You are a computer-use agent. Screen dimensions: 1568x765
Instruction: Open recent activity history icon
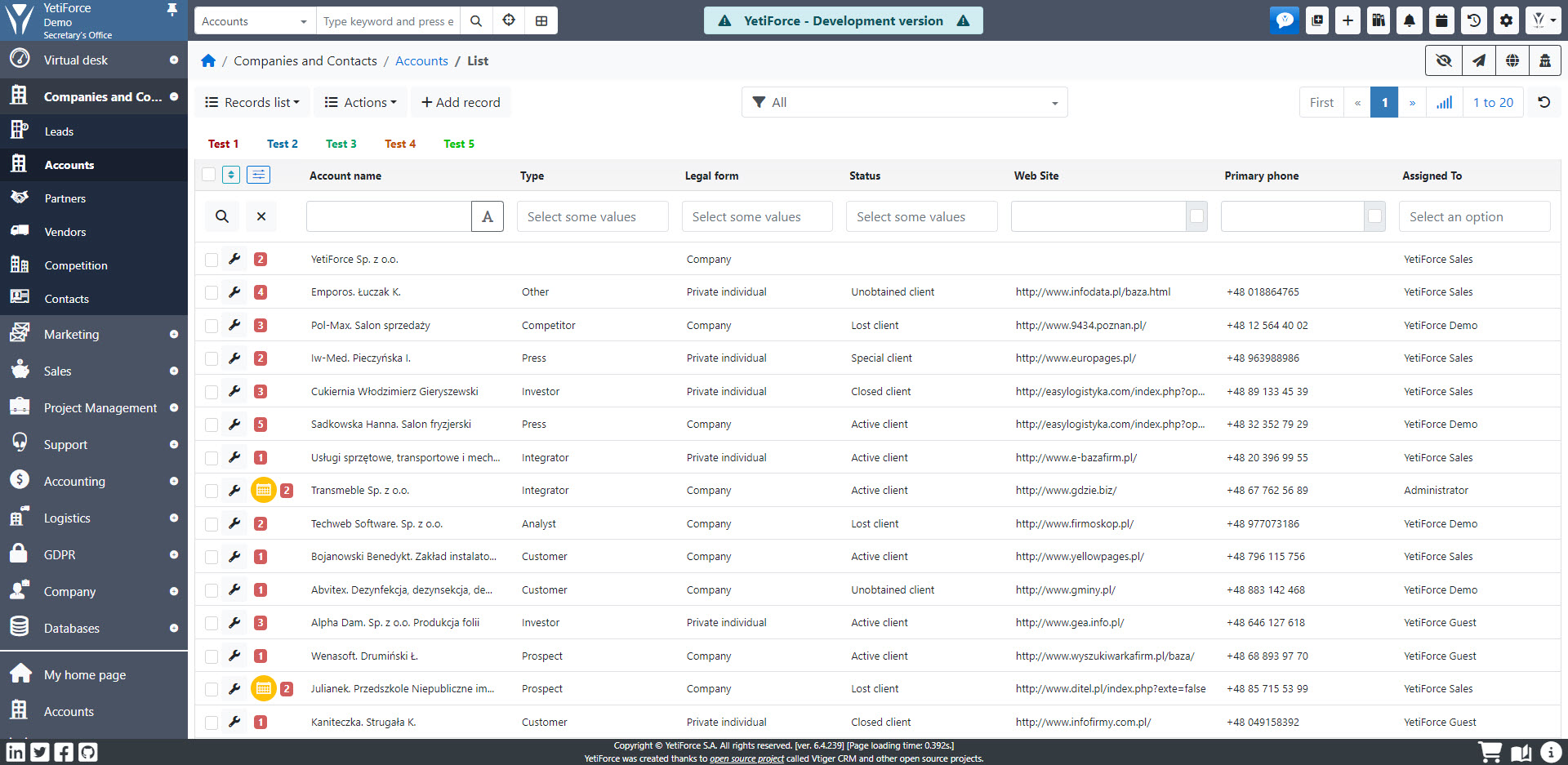1474,20
